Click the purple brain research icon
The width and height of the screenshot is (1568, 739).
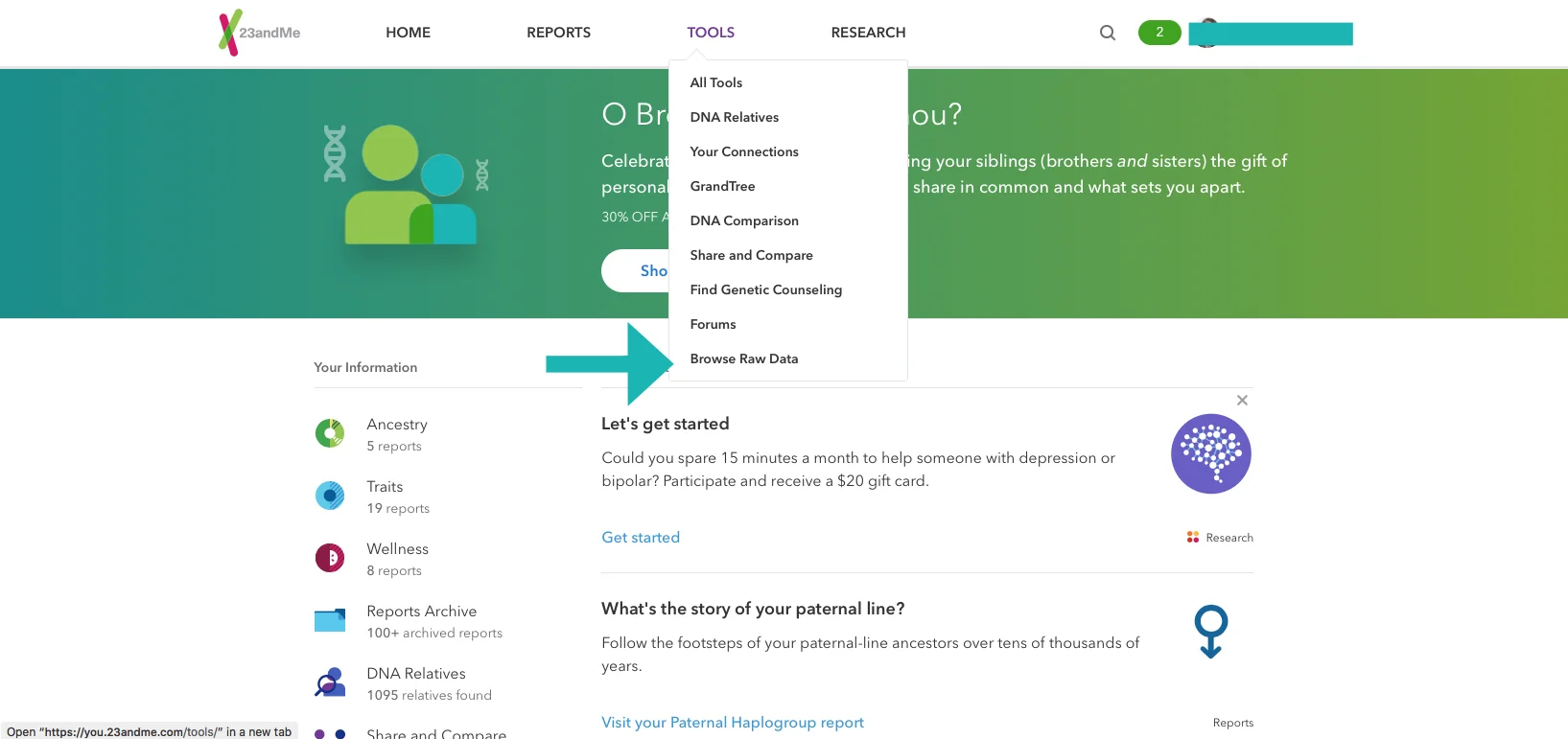[1211, 453]
